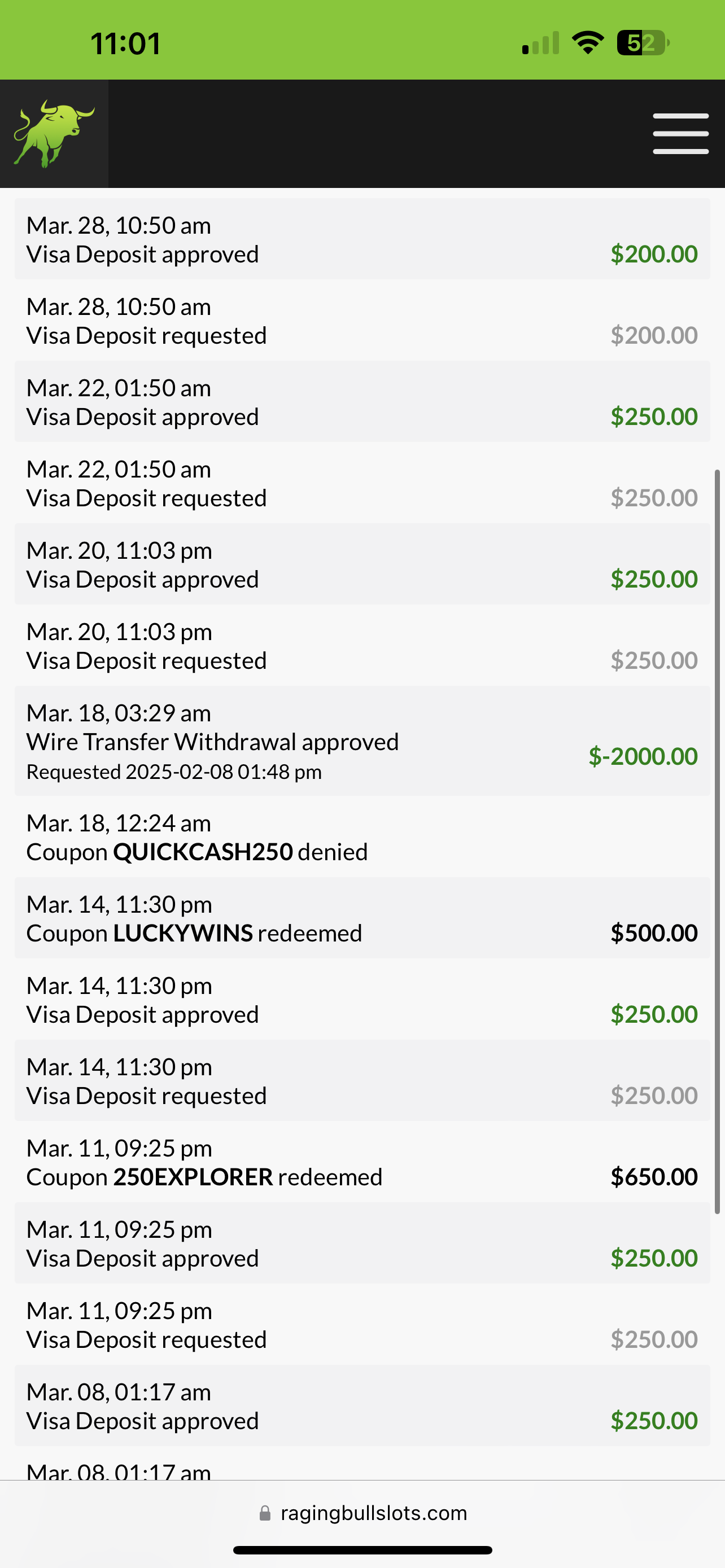Tap the $-2000.00 withdrawal amount

click(643, 756)
